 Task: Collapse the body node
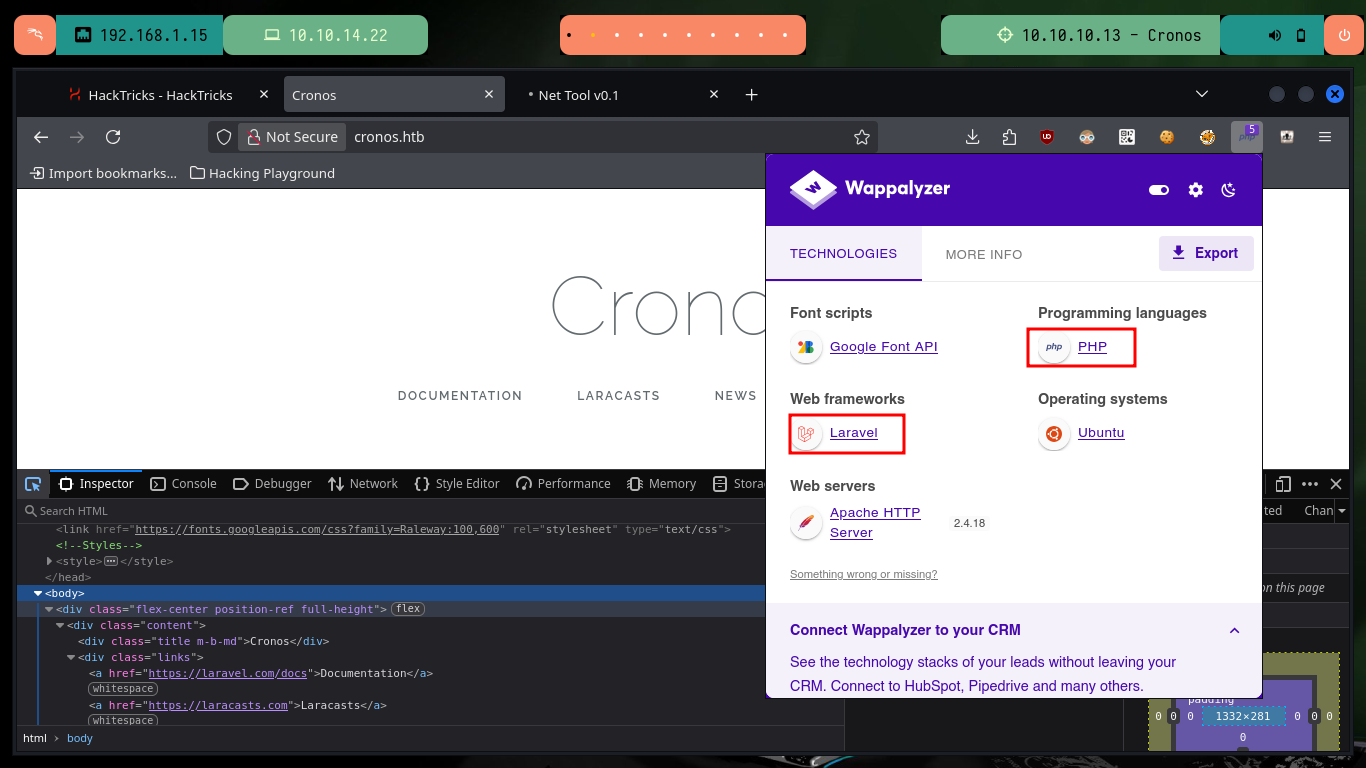[38, 594]
